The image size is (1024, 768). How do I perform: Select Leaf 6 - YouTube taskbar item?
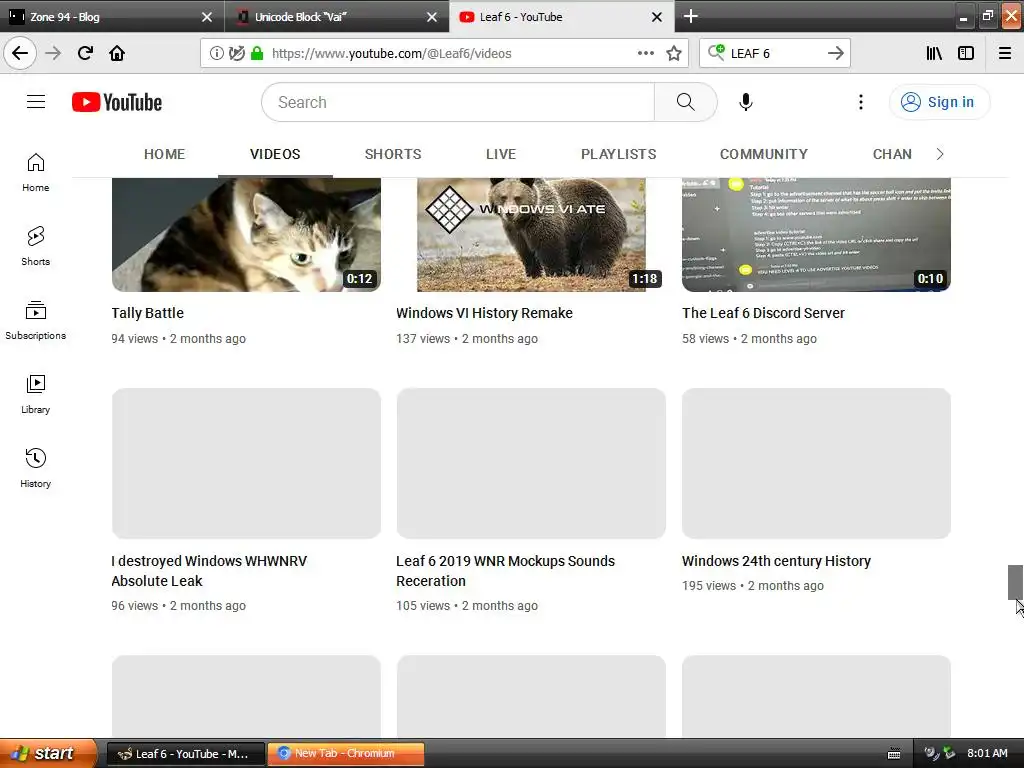coord(185,754)
